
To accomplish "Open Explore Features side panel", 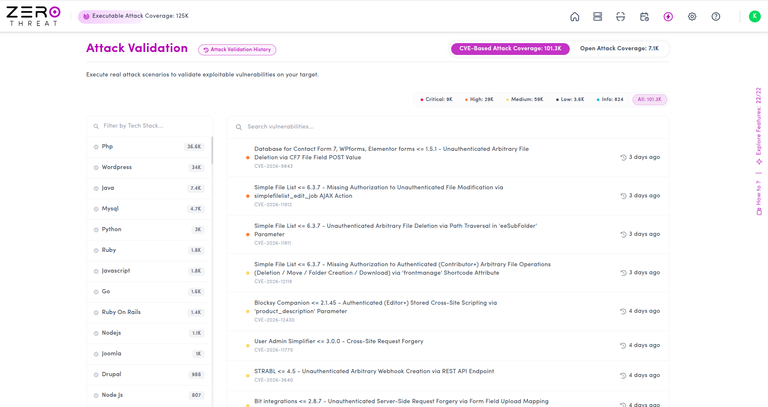I will click(x=759, y=126).
